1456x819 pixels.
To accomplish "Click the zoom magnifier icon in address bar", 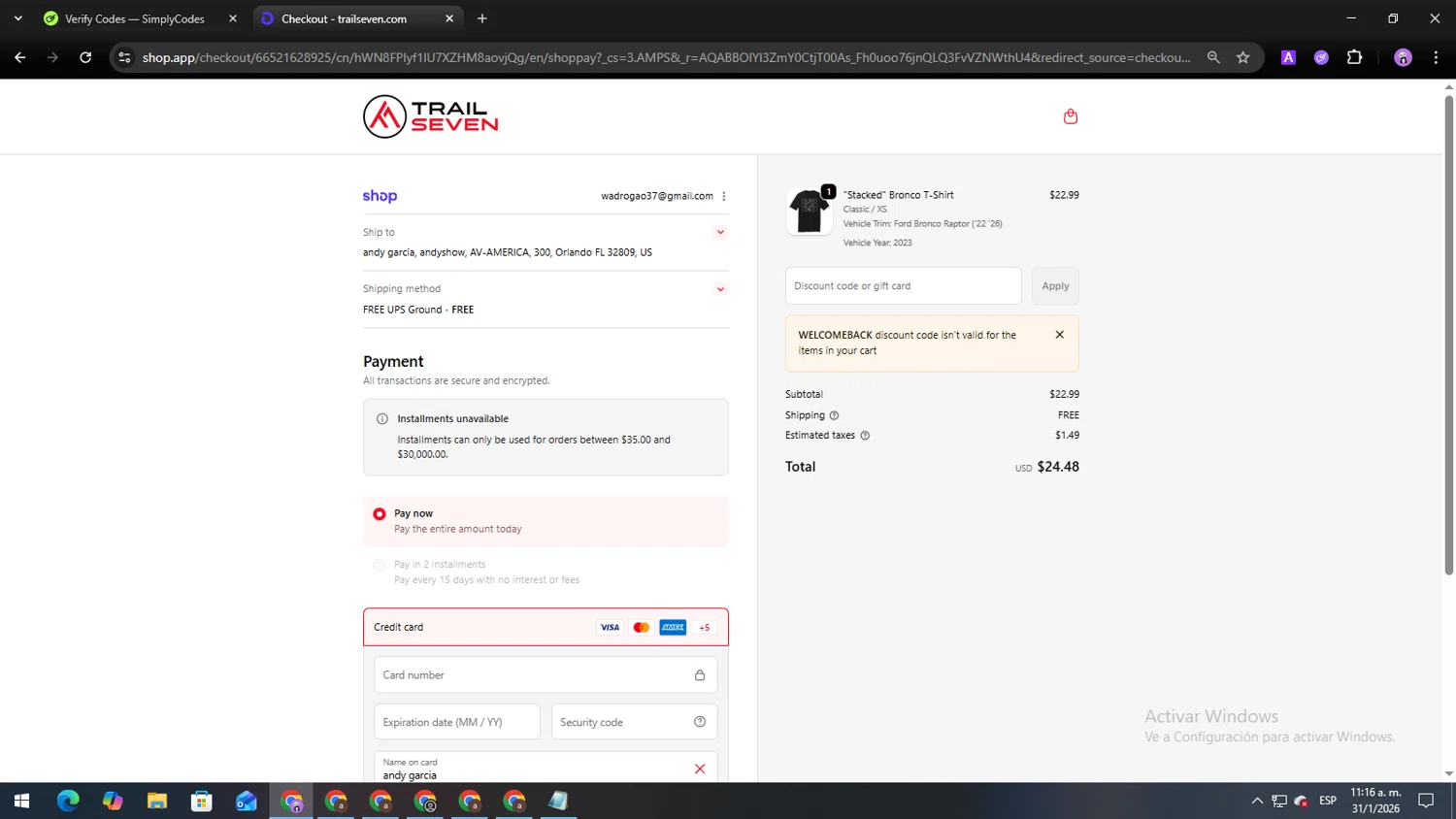I will [x=1213, y=57].
